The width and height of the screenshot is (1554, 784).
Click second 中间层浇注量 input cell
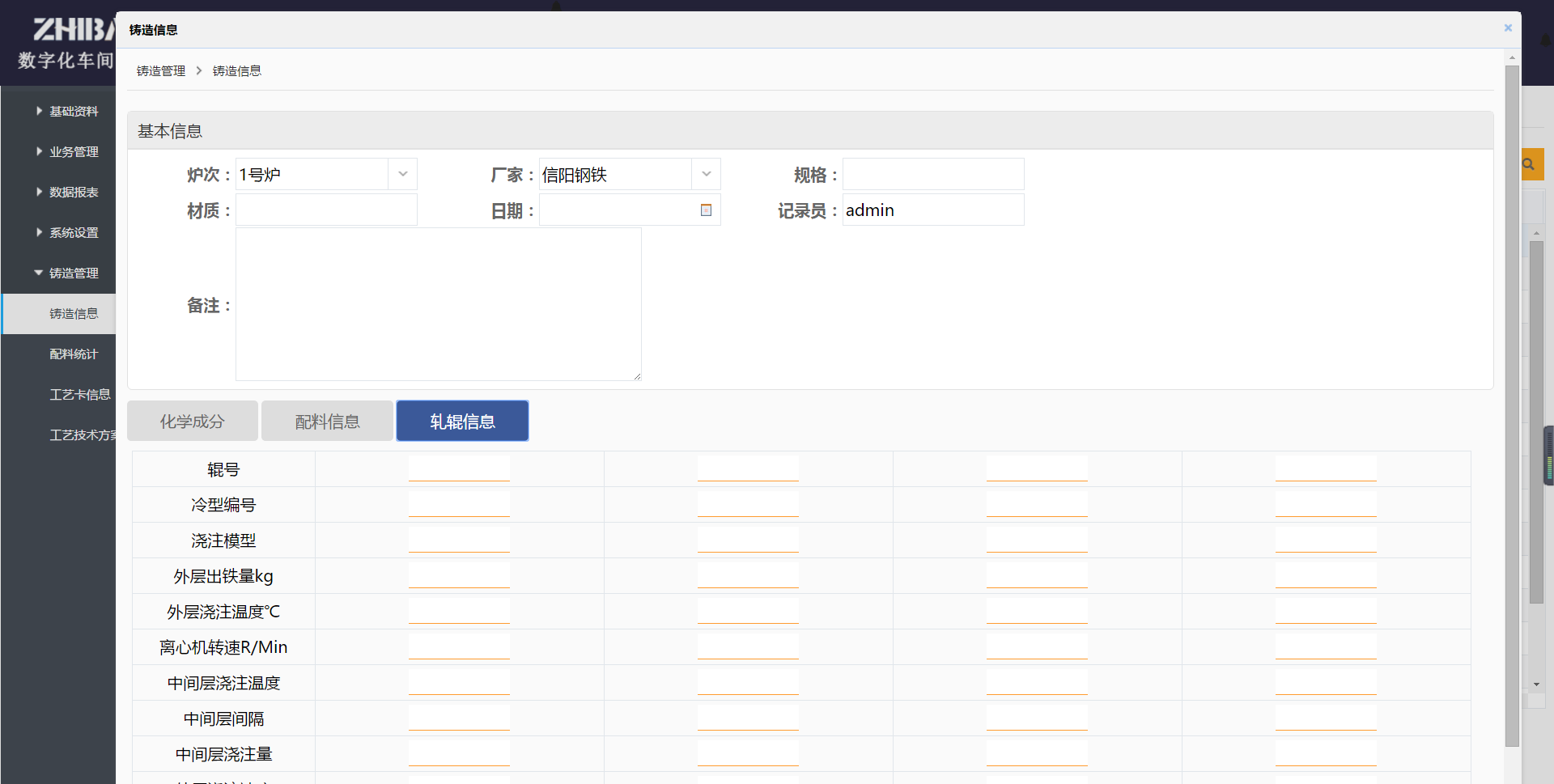748,753
